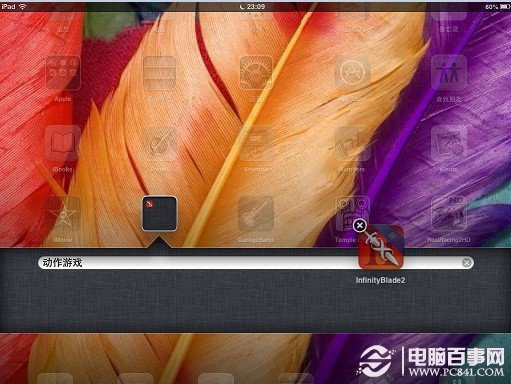
Task: Open the iBooks app icon
Action: (x=63, y=143)
